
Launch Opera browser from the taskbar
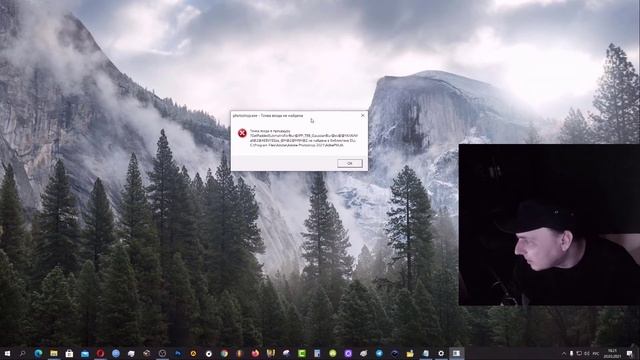pyautogui.click(x=100, y=353)
